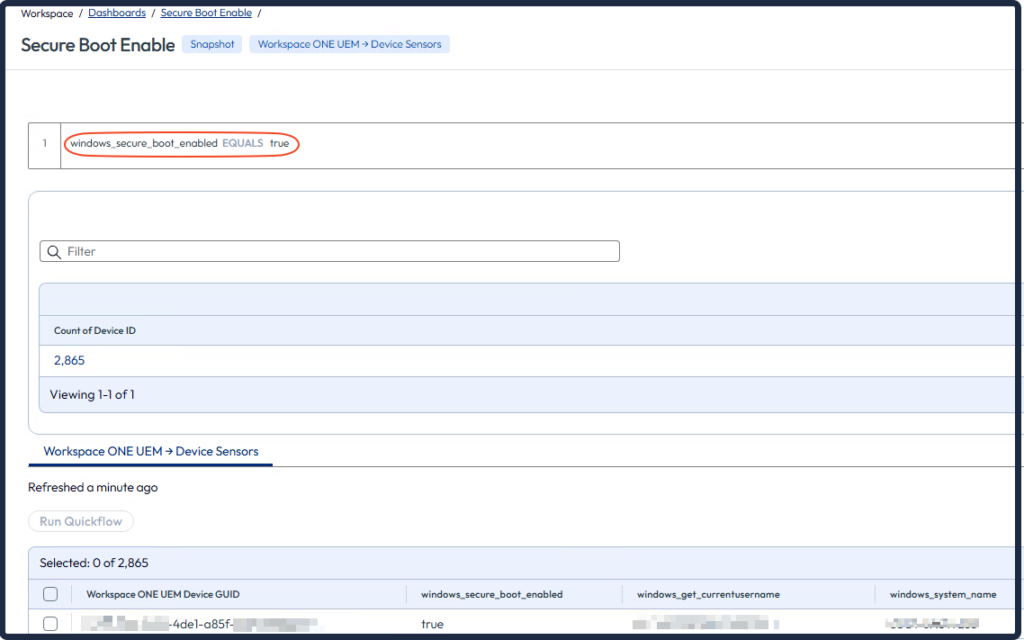Click the magnifier icon in the Filter box
Screen dimensions: 1024x640
coord(54,252)
